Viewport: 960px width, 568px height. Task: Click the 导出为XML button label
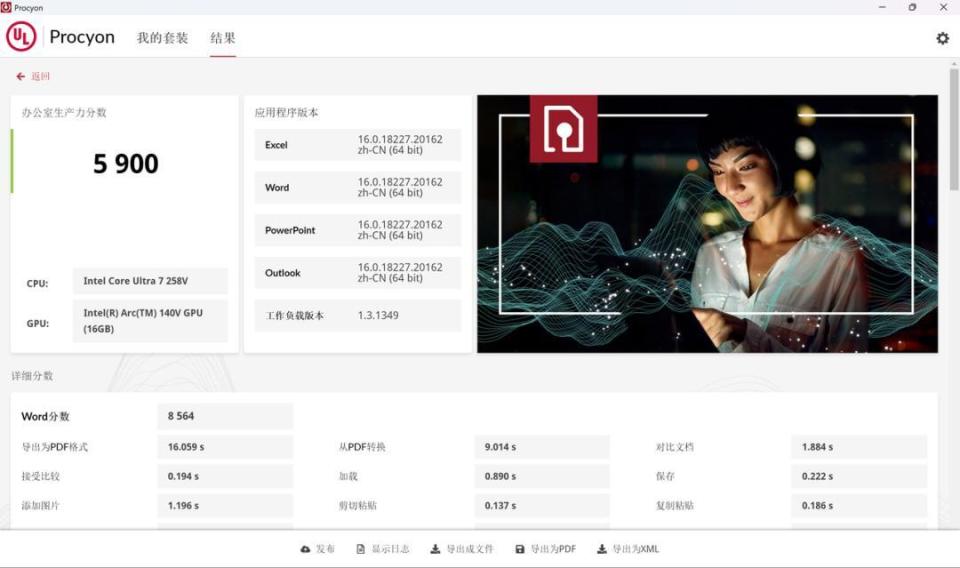point(636,549)
